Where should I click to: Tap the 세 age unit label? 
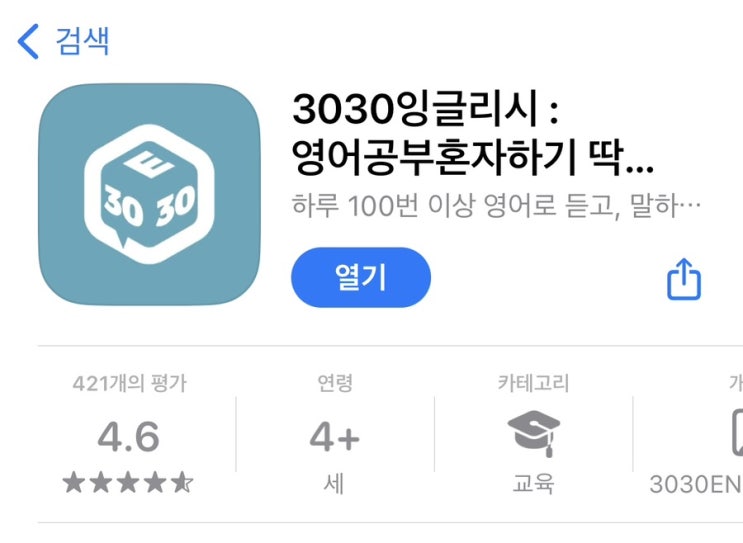click(334, 484)
